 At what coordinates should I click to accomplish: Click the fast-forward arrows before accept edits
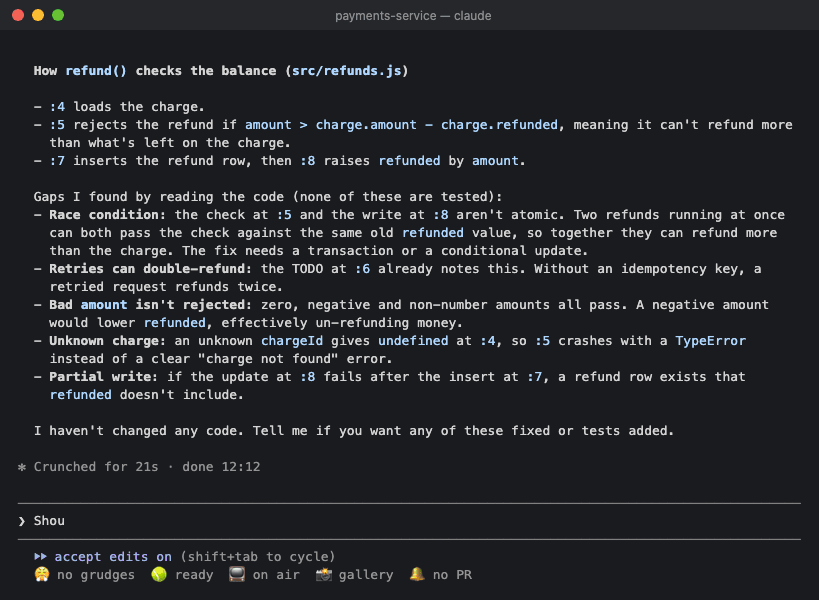point(40,557)
